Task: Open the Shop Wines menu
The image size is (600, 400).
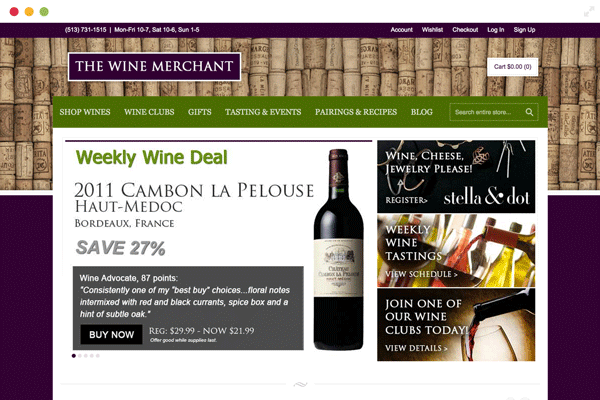Action: 85,112
